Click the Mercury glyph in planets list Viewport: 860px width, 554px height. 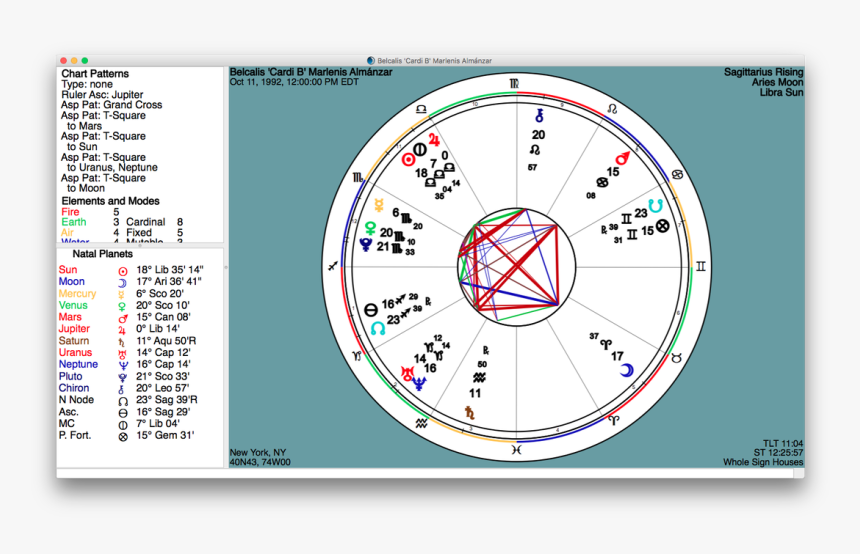(122, 295)
